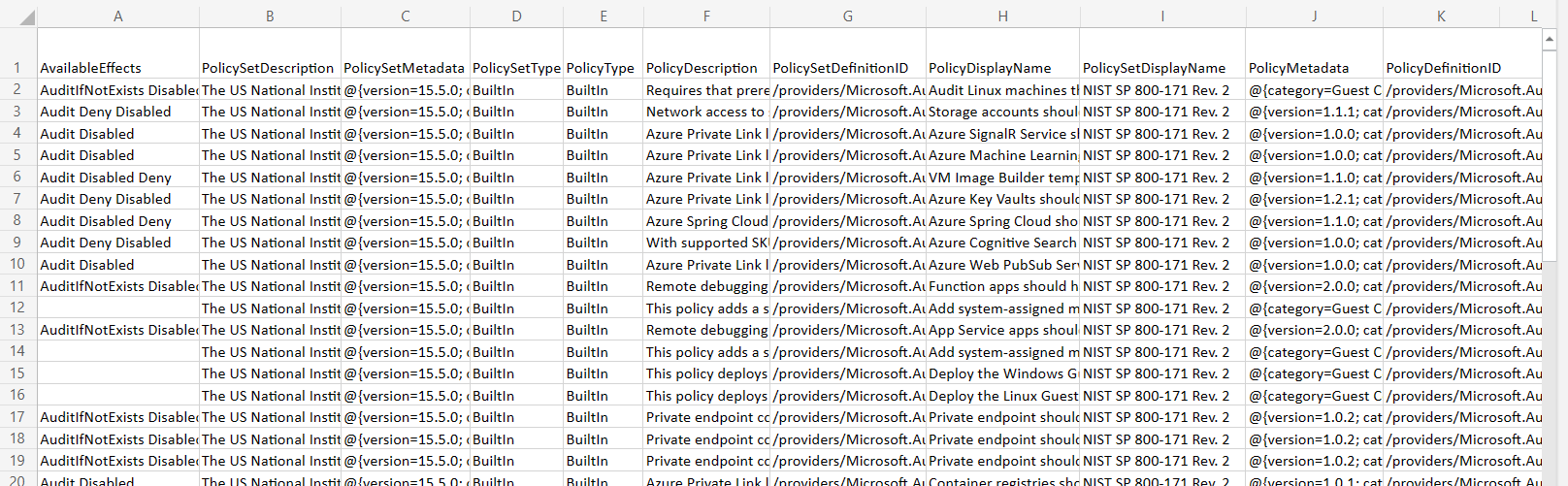Select column J header
Viewport: 1568px width, 486px height.
click(1315, 16)
